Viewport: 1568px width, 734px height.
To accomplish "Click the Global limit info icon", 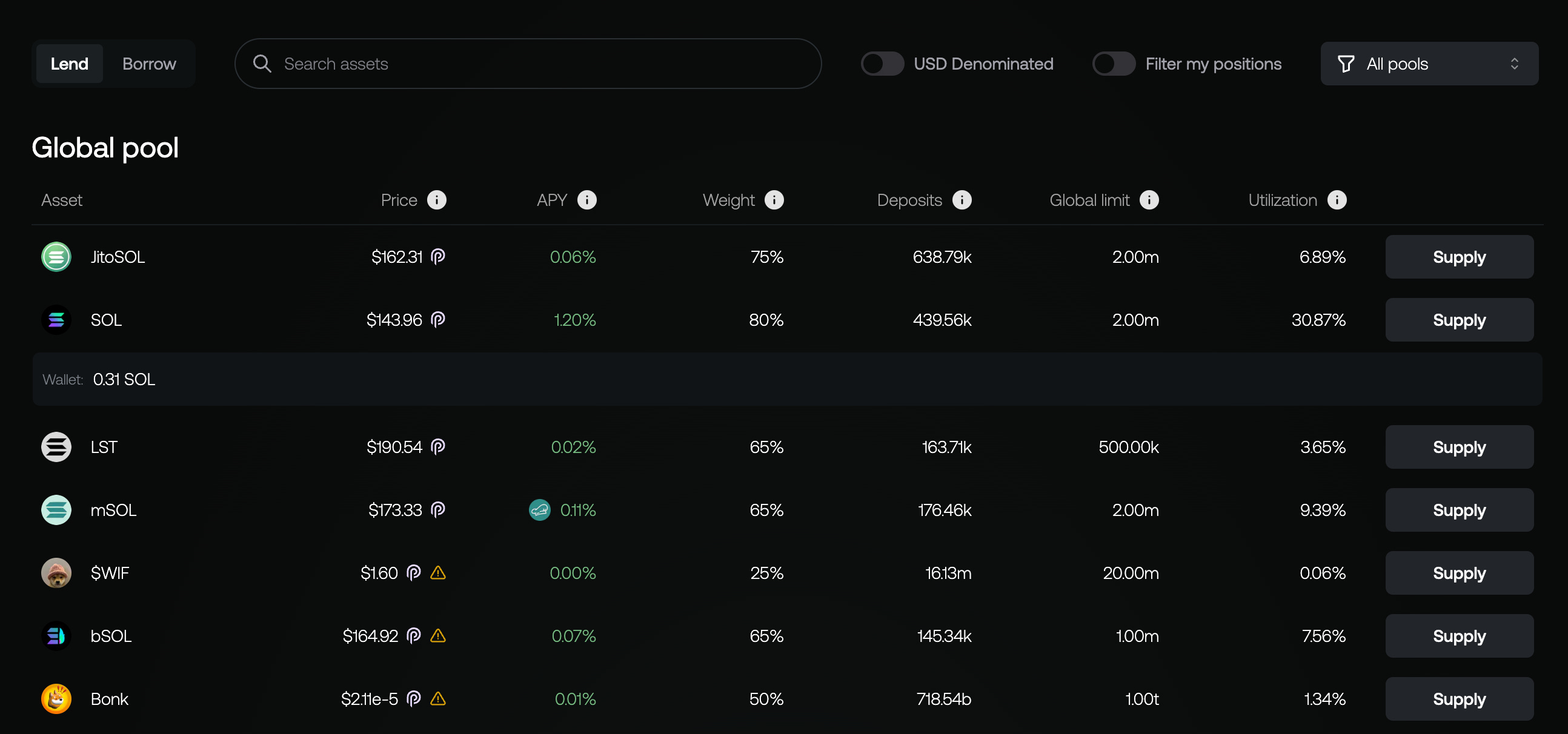I will pos(1149,200).
